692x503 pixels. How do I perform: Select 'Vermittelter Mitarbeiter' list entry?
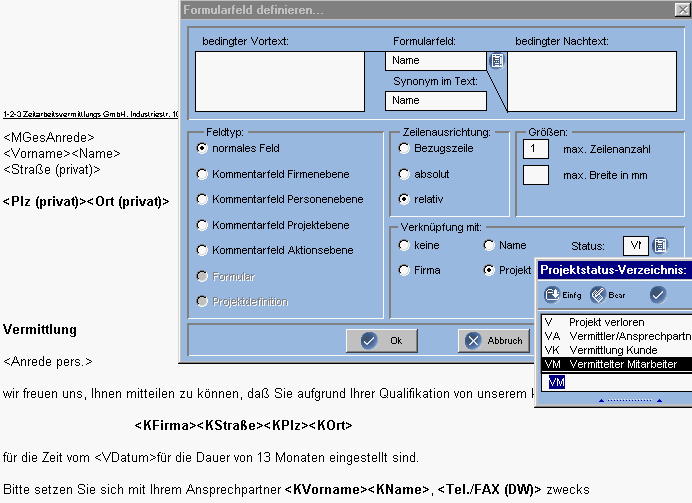615,364
